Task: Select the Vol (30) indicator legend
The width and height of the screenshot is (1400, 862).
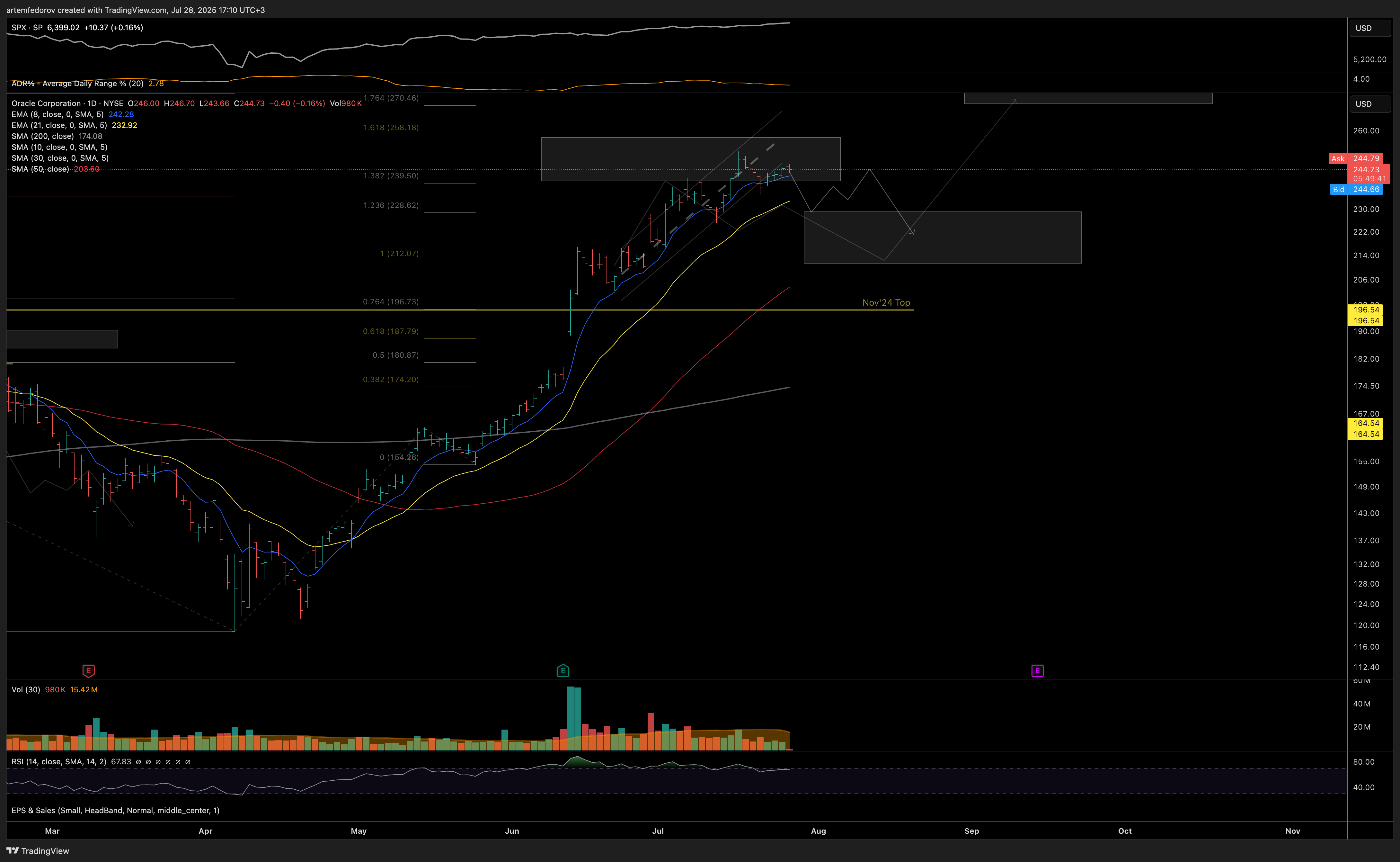Action: click(x=26, y=689)
